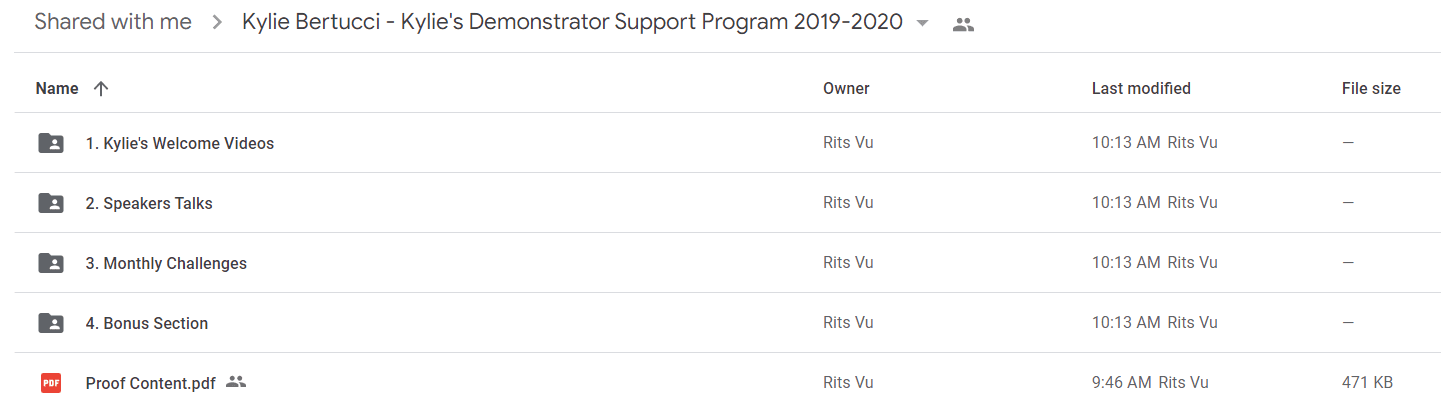Viewport: 1441px width, 406px height.
Task: Select the 3. Monthly Challenges row name
Action: pos(166,263)
